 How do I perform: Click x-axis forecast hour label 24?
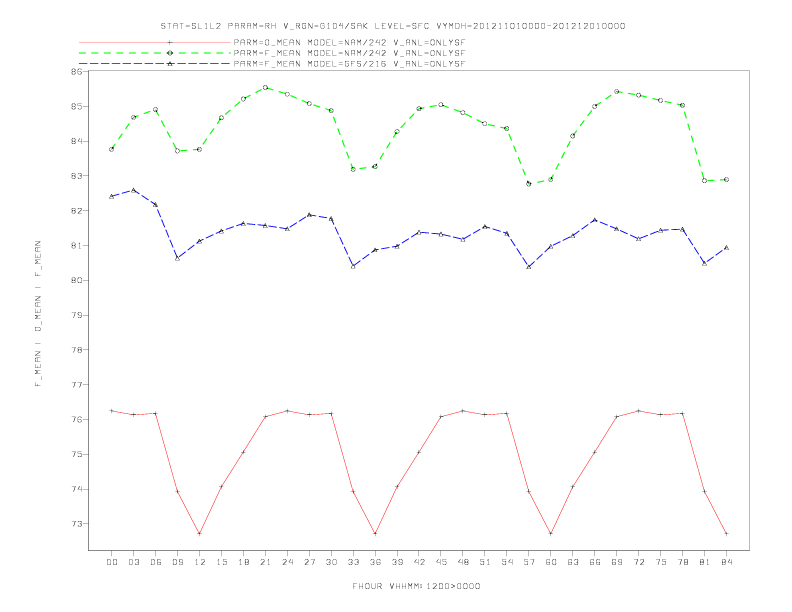coord(287,562)
